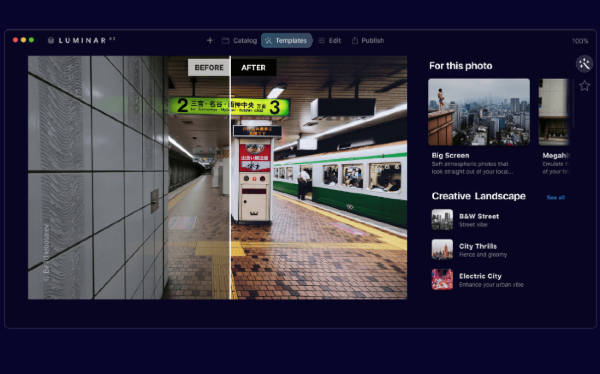
Task: Open the Catalog tab
Action: [240, 41]
